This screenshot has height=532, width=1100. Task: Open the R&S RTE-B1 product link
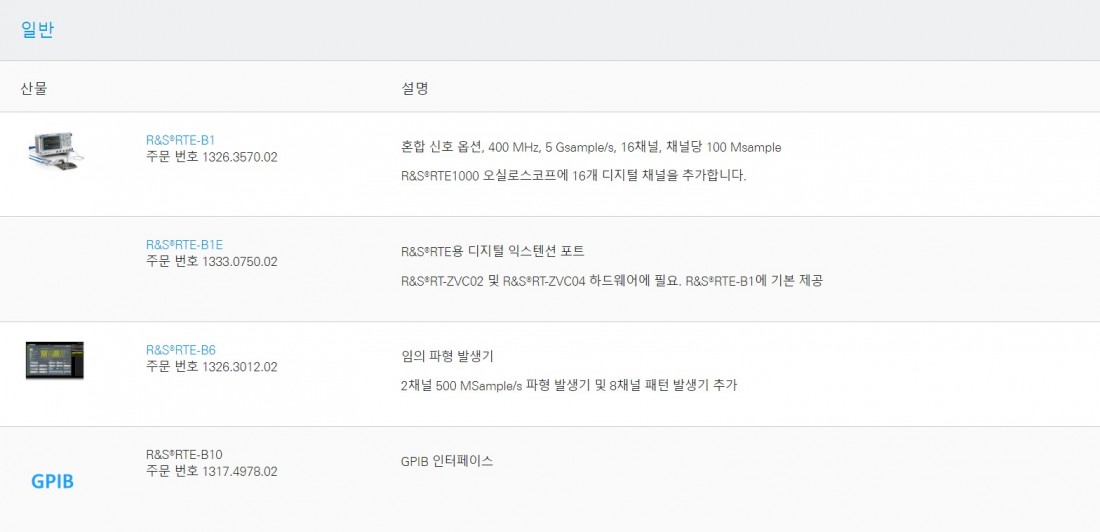[x=180, y=140]
